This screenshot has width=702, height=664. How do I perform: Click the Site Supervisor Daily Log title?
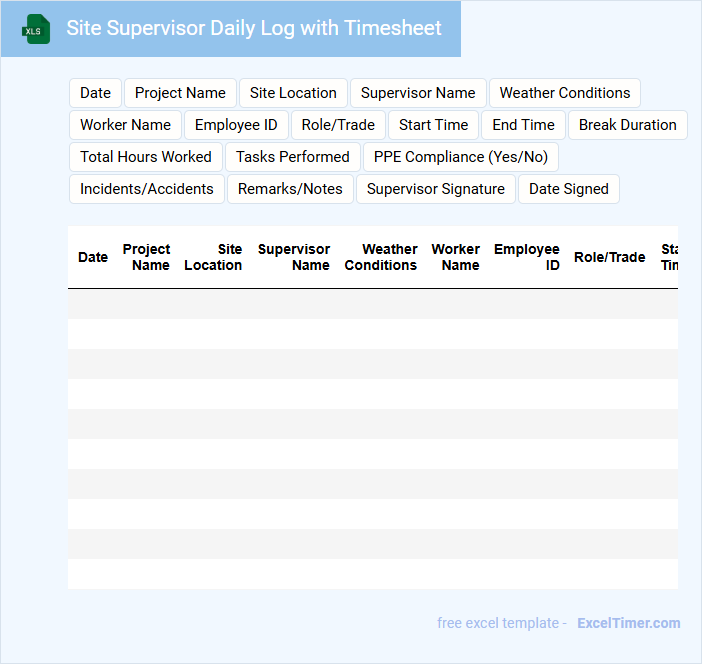click(254, 28)
